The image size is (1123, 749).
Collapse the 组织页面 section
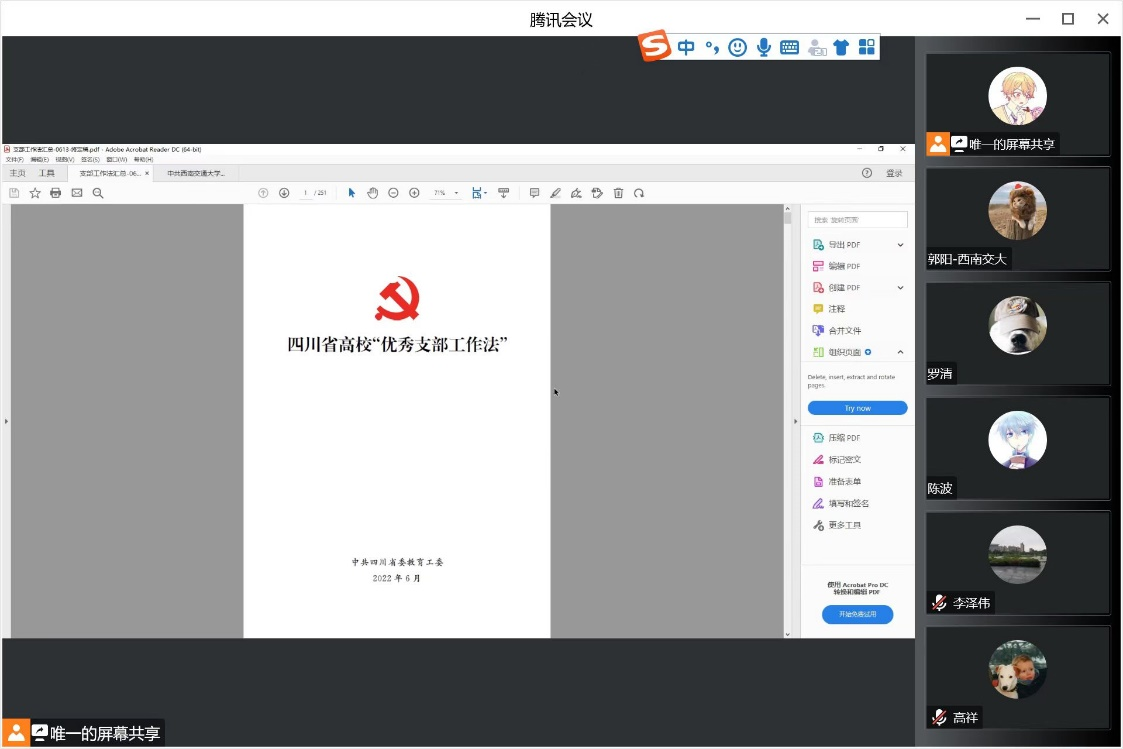[x=899, y=352]
